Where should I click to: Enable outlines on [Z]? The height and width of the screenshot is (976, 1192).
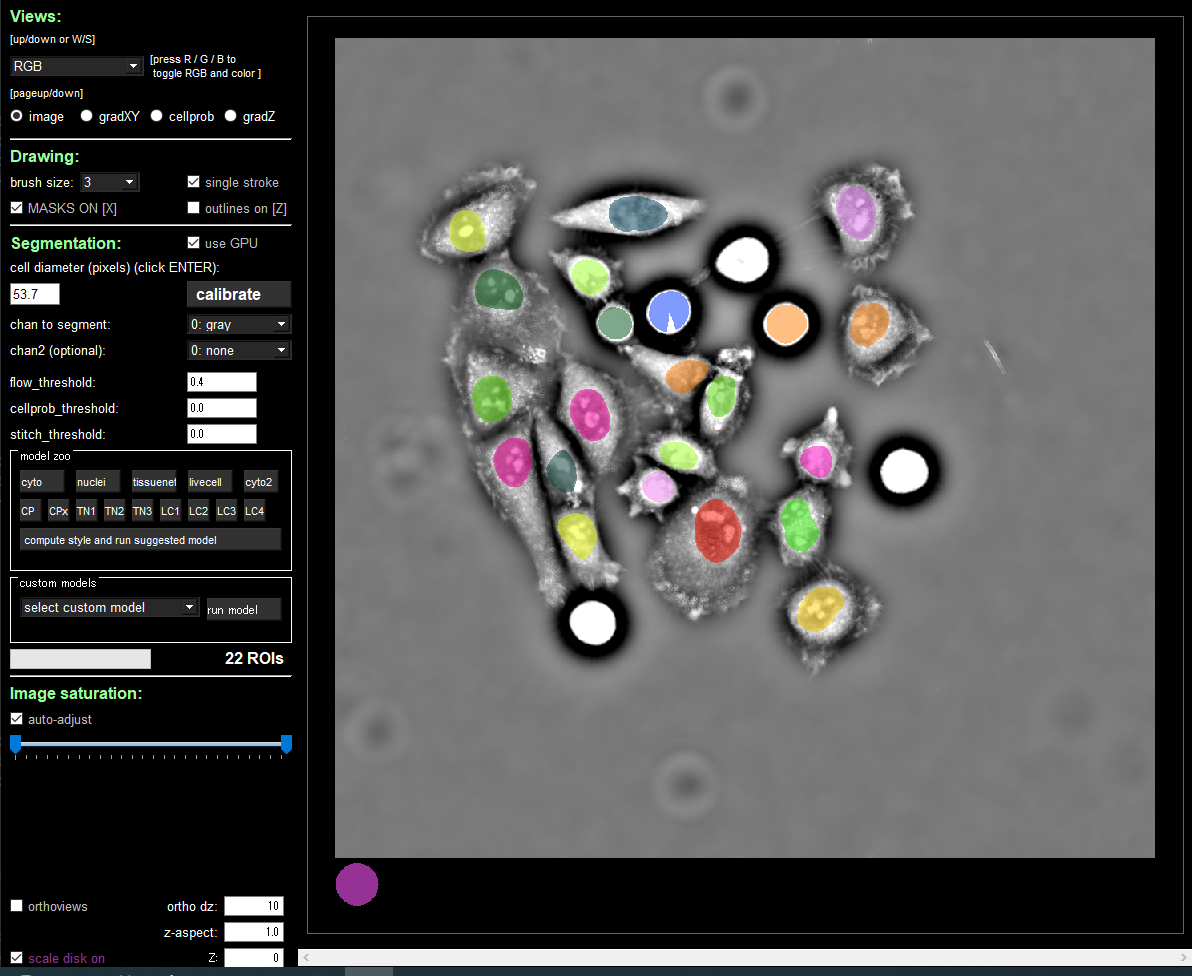point(193,207)
